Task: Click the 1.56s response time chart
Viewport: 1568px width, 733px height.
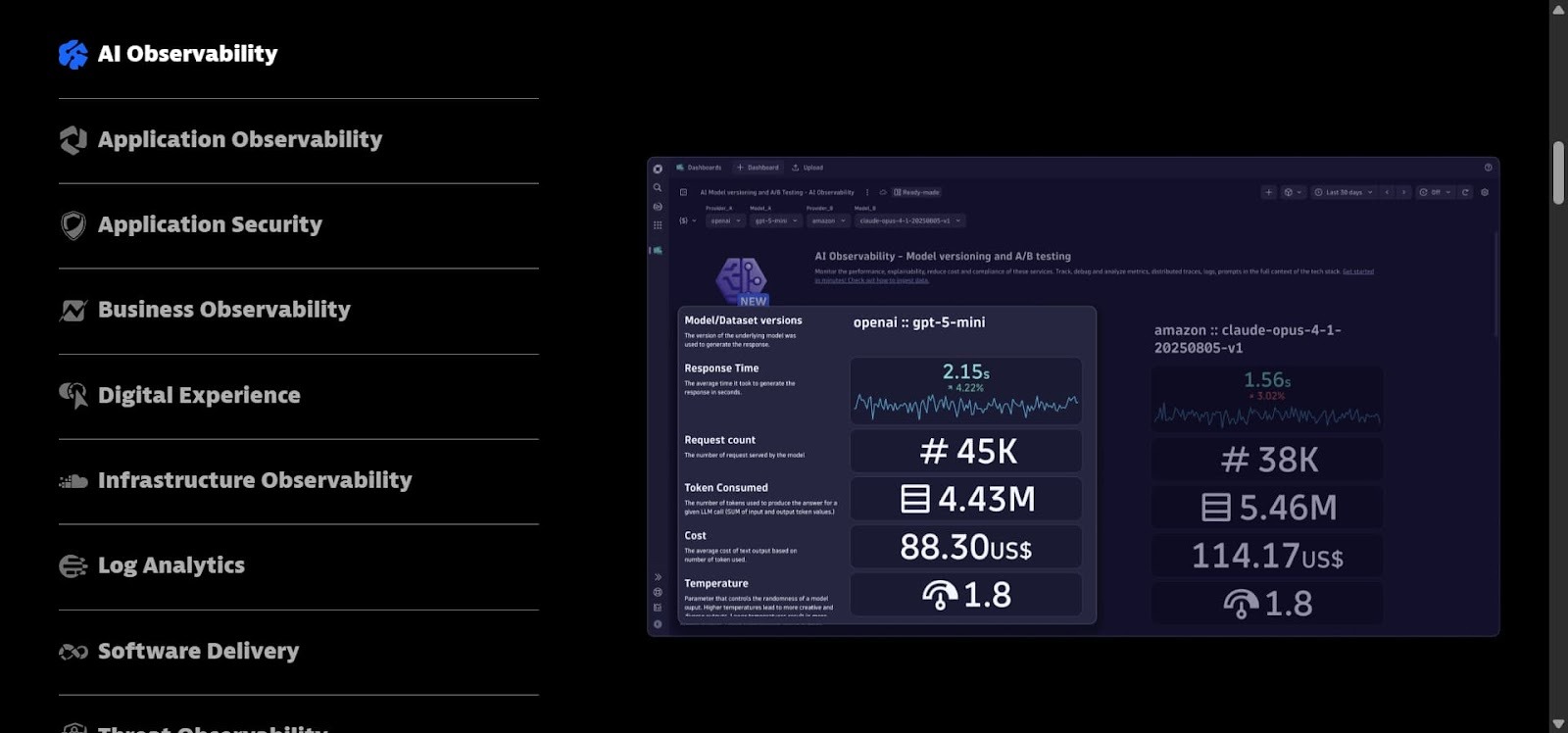Action: pyautogui.click(x=1267, y=399)
